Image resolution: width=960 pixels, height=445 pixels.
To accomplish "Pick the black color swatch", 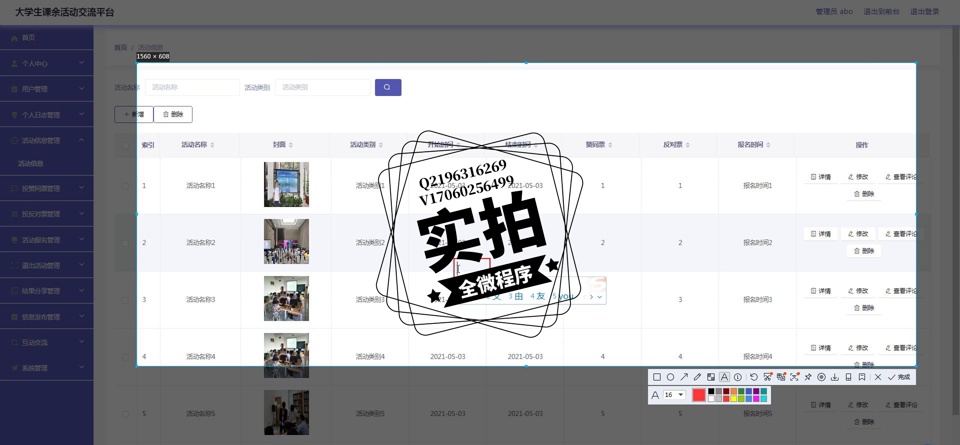I will [x=711, y=391].
